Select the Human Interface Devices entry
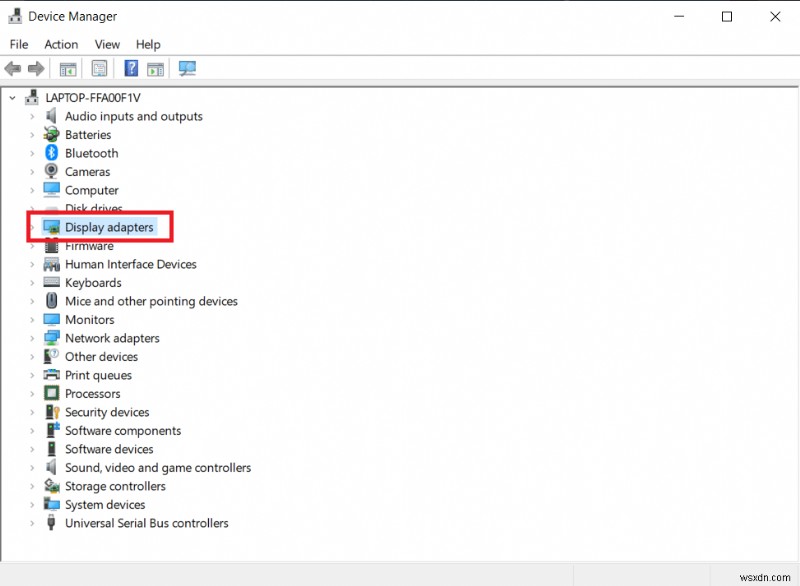Image resolution: width=800 pixels, height=586 pixels. click(130, 264)
